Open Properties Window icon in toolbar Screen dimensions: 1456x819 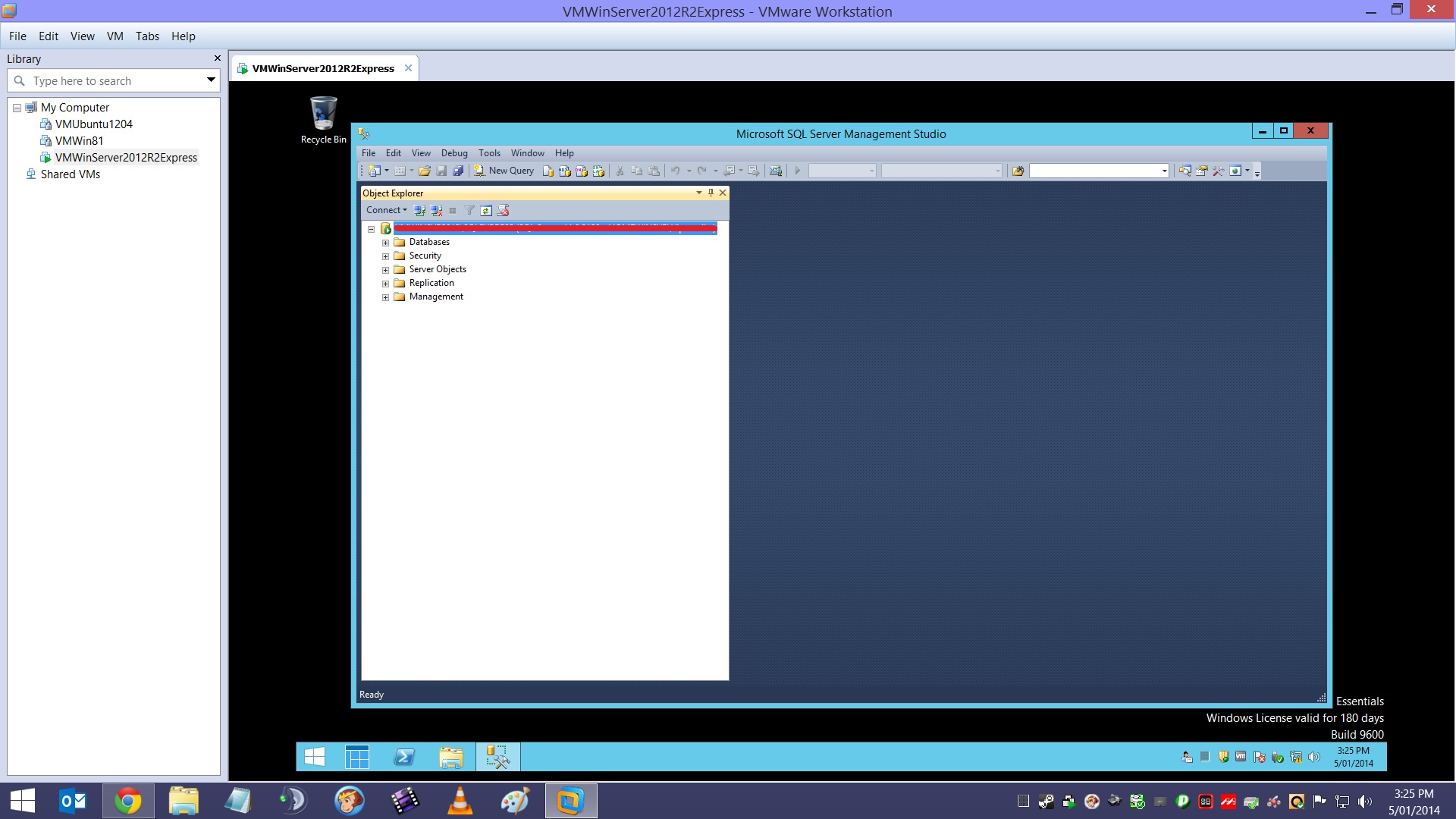1201,171
